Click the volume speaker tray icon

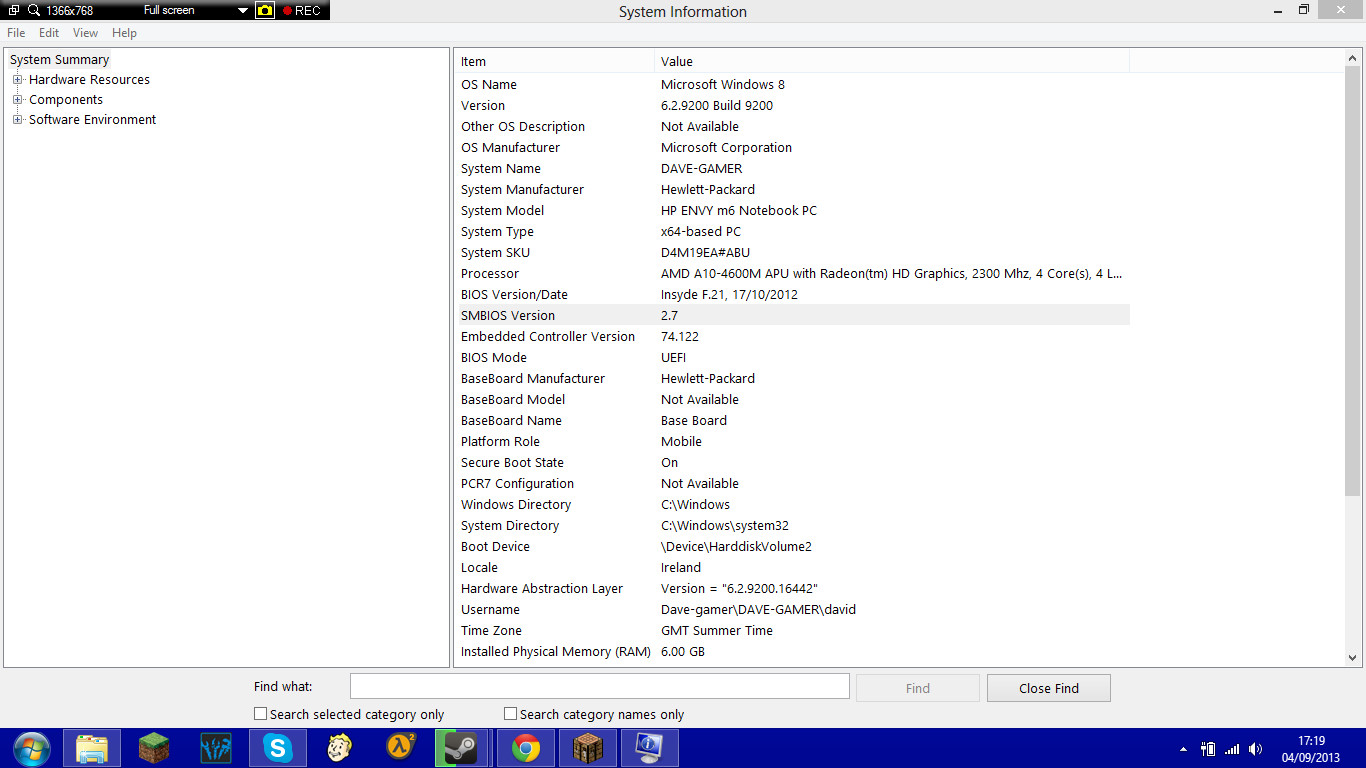point(1256,749)
